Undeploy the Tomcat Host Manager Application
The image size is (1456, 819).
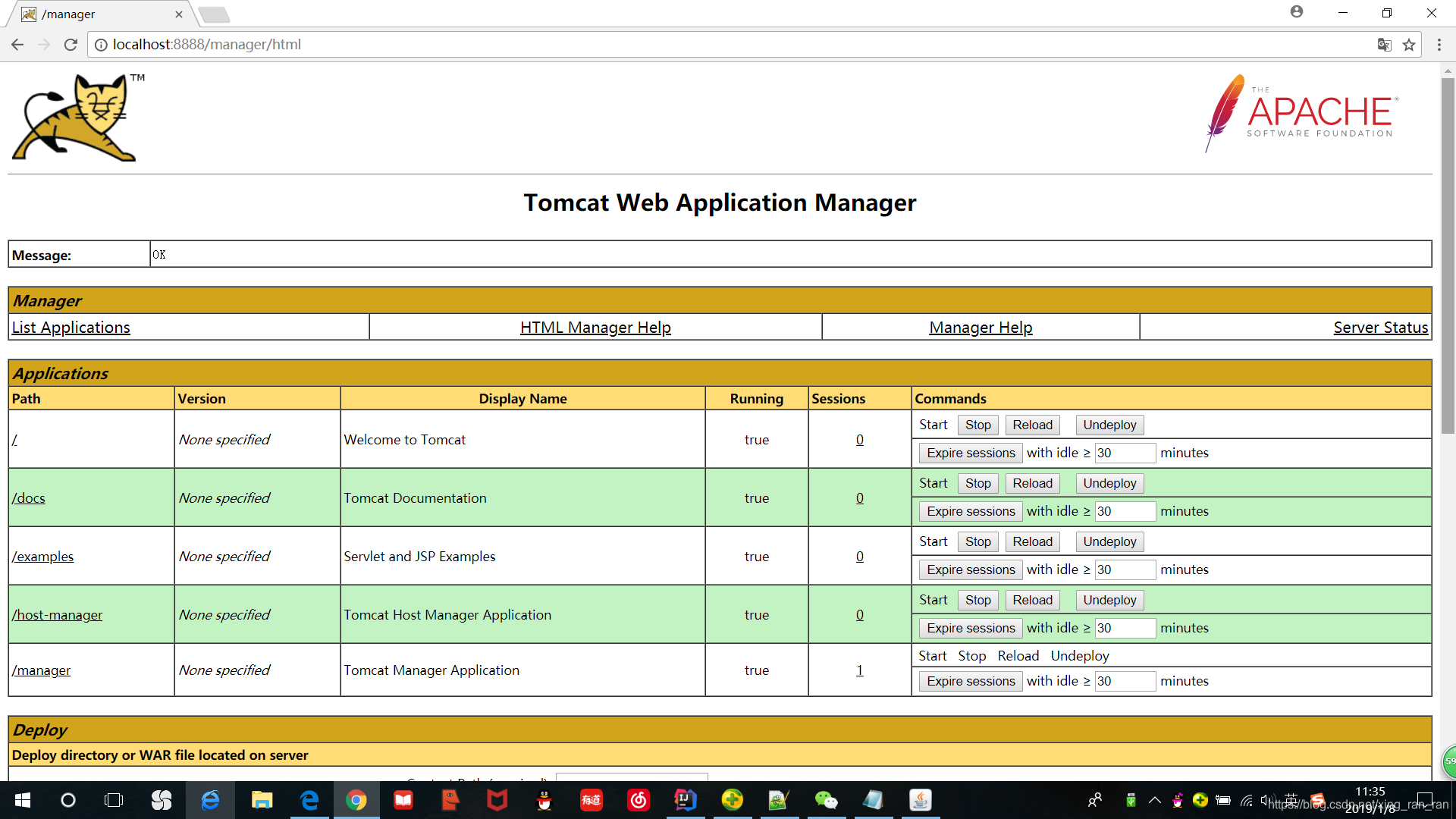(1109, 601)
